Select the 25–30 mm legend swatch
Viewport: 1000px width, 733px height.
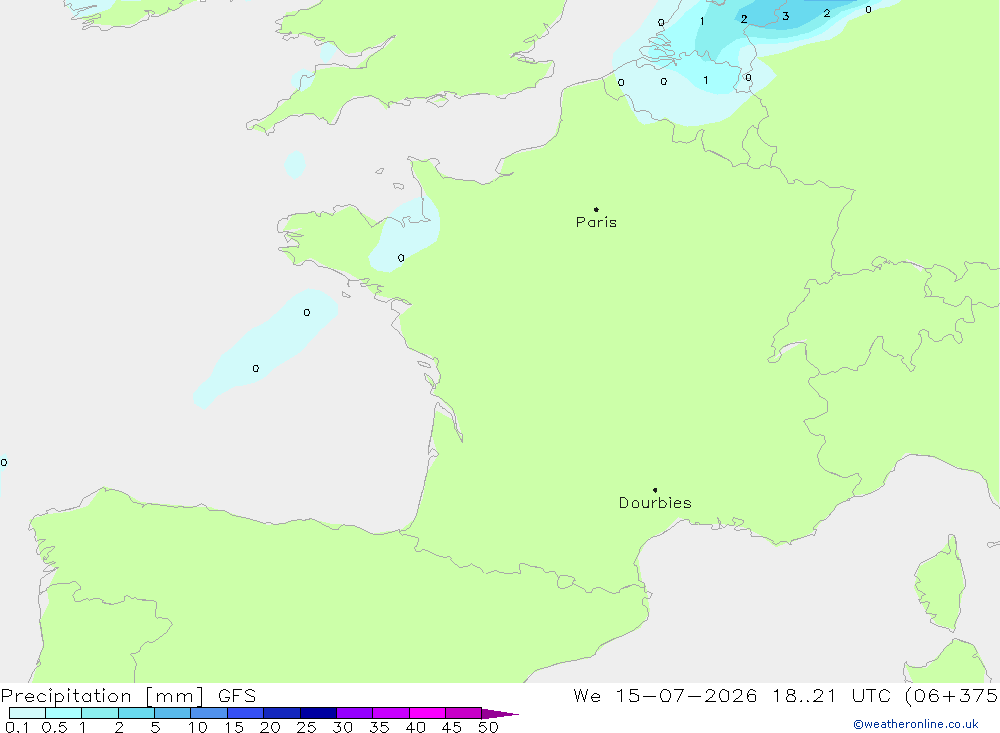coord(318,713)
